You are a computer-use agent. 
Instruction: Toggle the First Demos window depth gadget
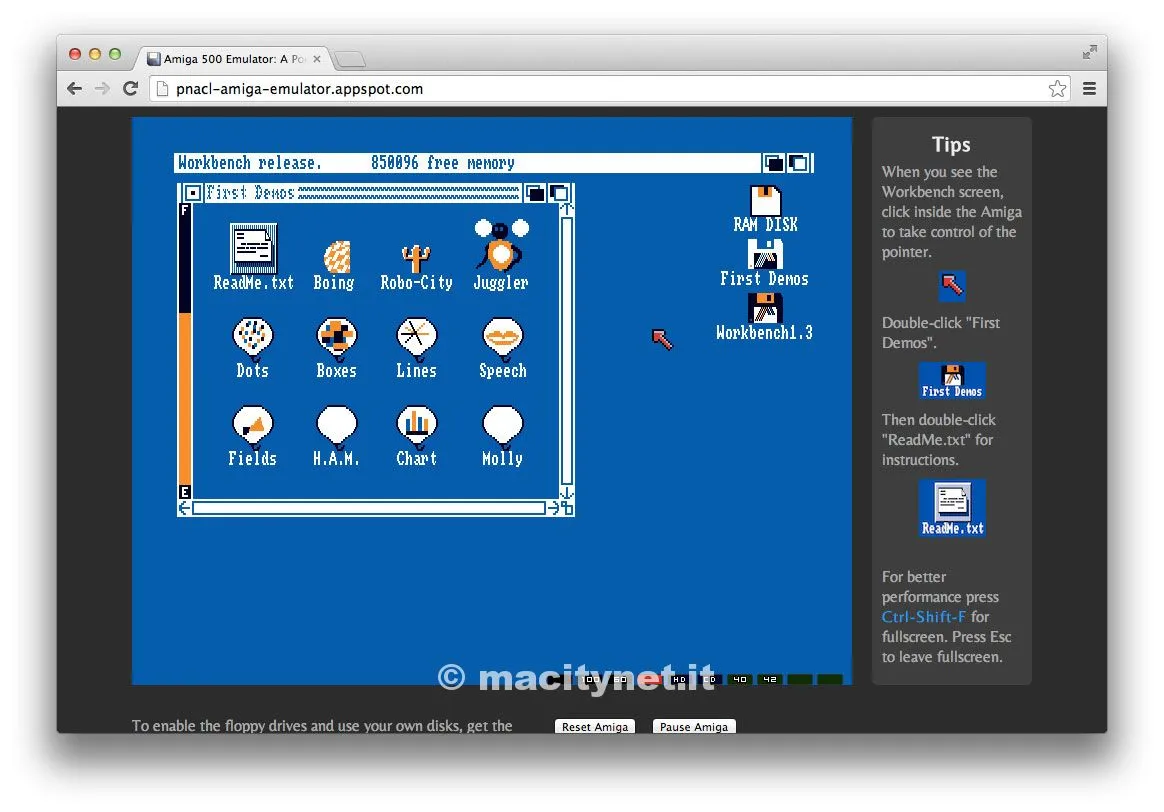coord(559,192)
